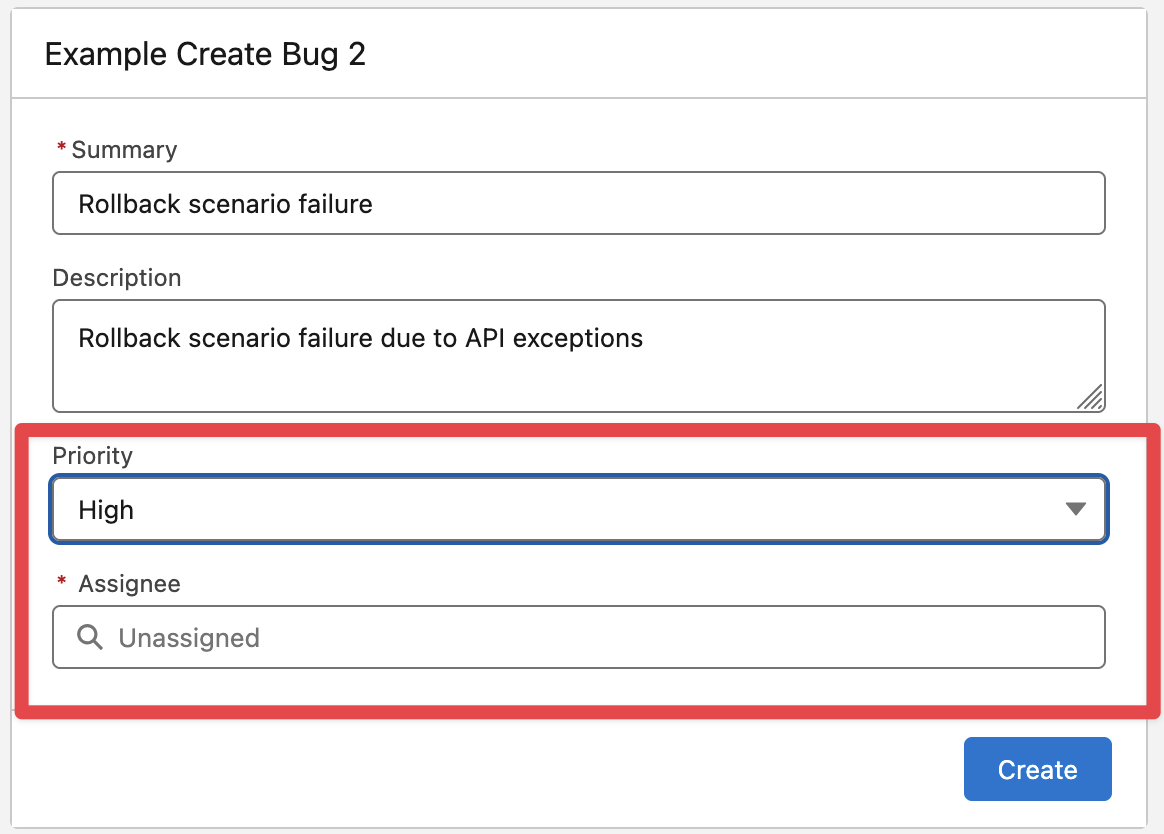Click the 'Example Create Bug 2' heading

205,55
